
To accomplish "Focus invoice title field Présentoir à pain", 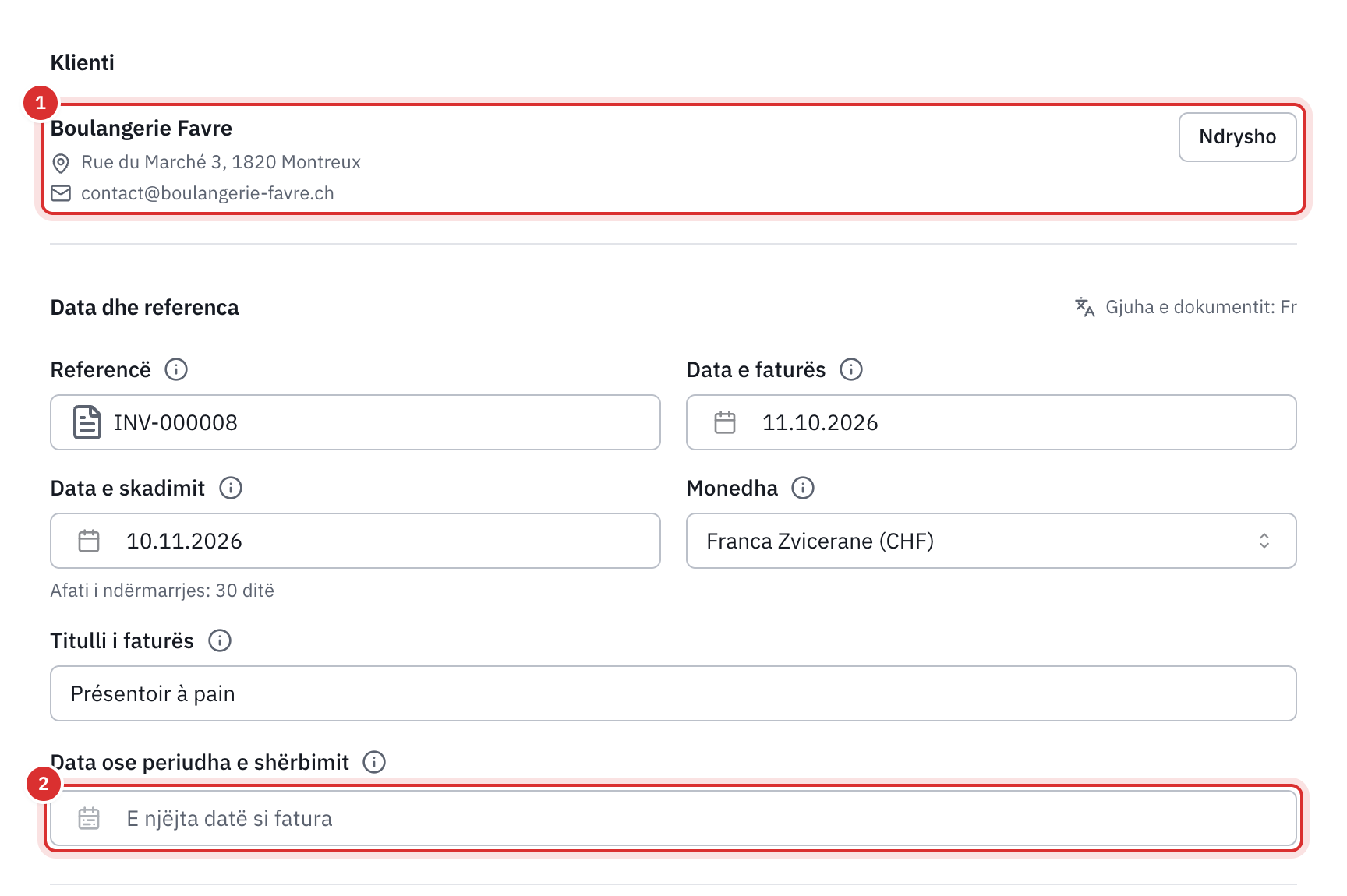I will click(x=673, y=693).
